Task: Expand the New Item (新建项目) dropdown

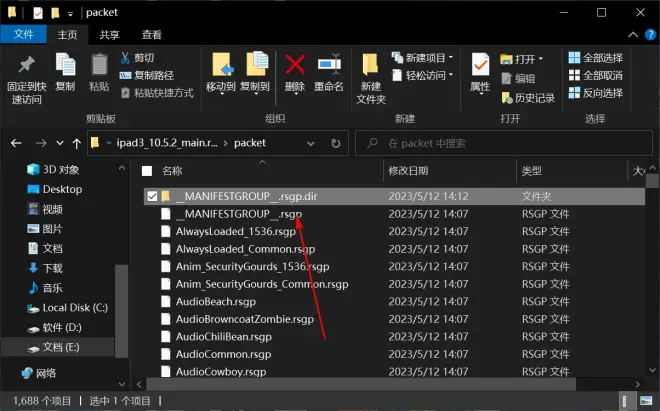Action: pos(423,58)
